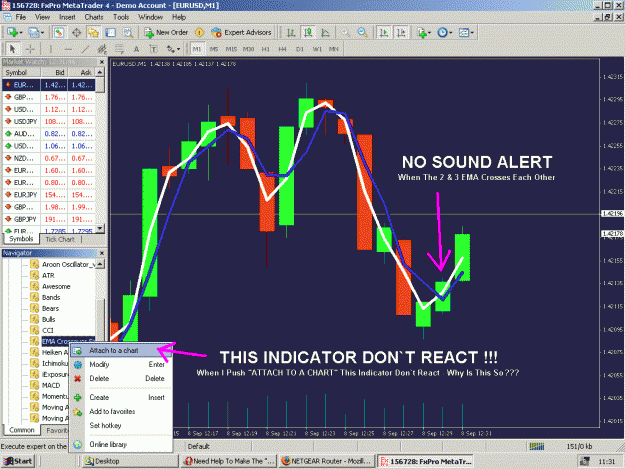Viewport: 625px width, 469px height.
Task: Select the horizontal line drawing tool
Action: coord(68,49)
